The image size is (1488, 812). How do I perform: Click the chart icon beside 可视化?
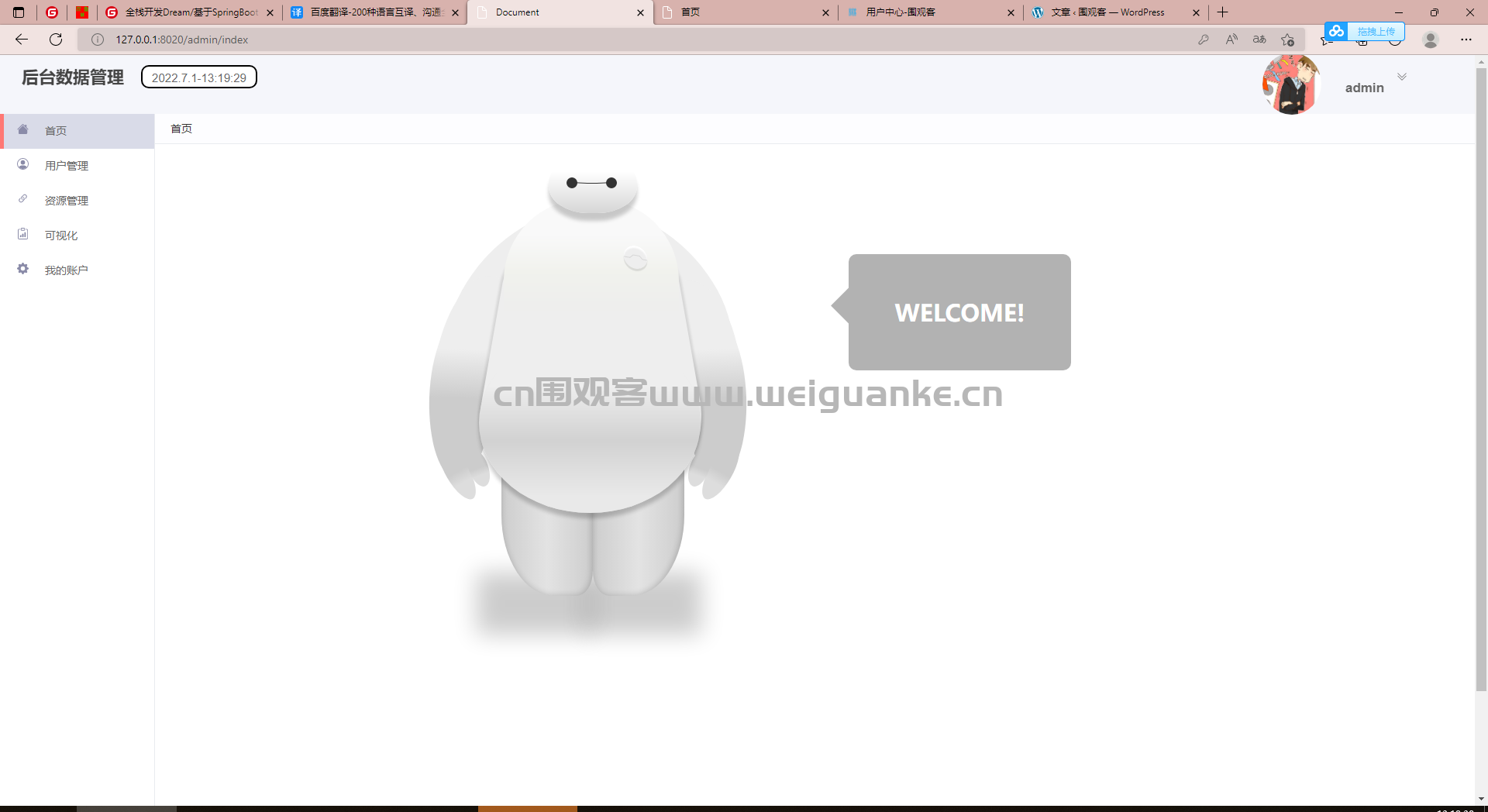23,234
